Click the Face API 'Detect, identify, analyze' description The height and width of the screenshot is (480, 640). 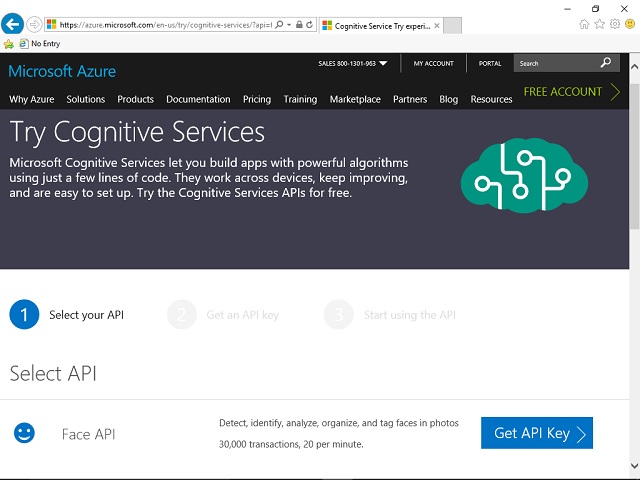point(339,423)
